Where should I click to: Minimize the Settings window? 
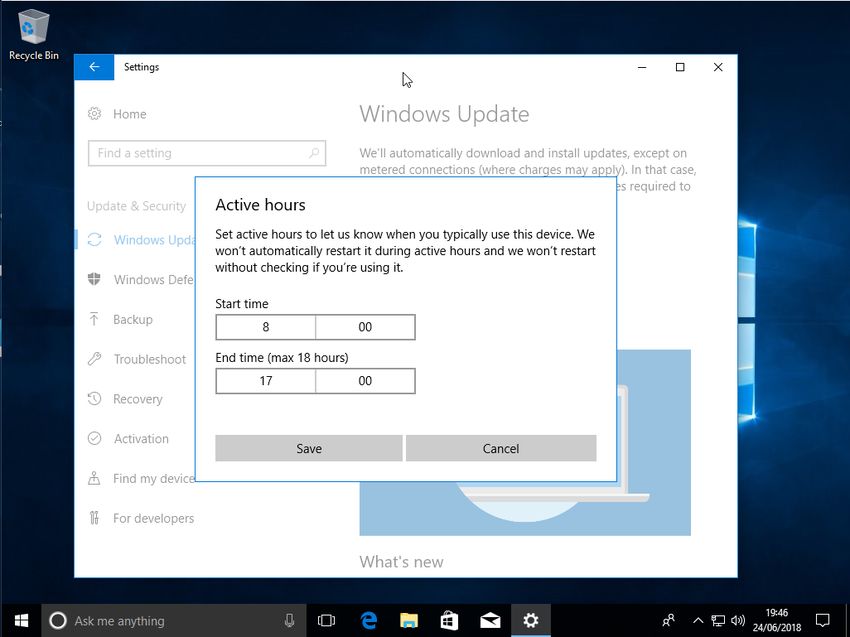pos(642,67)
